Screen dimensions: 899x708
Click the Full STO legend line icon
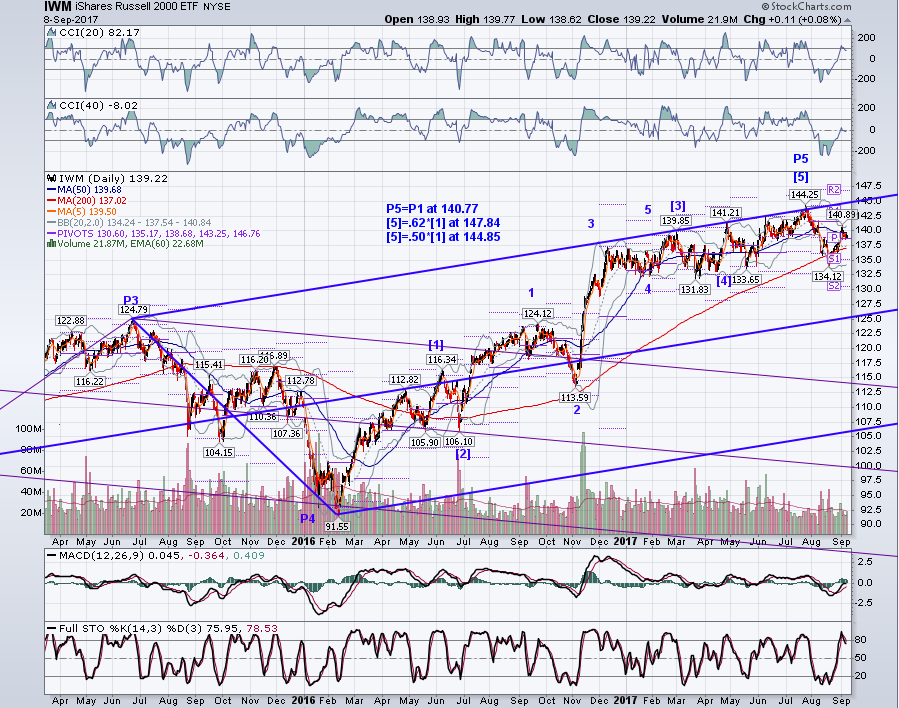[51, 629]
